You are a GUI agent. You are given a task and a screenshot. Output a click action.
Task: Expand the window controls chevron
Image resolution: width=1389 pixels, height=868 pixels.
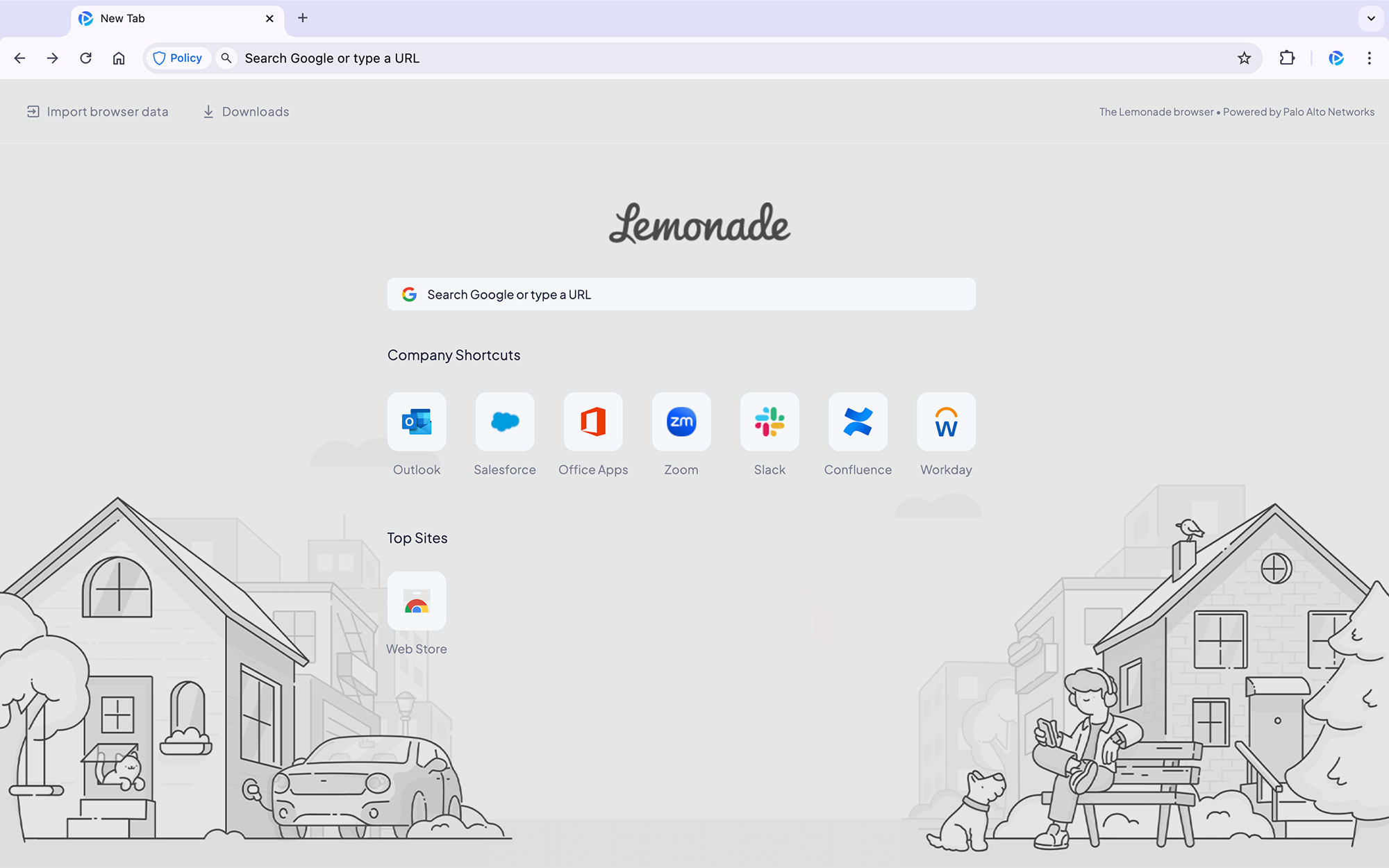[1370, 18]
